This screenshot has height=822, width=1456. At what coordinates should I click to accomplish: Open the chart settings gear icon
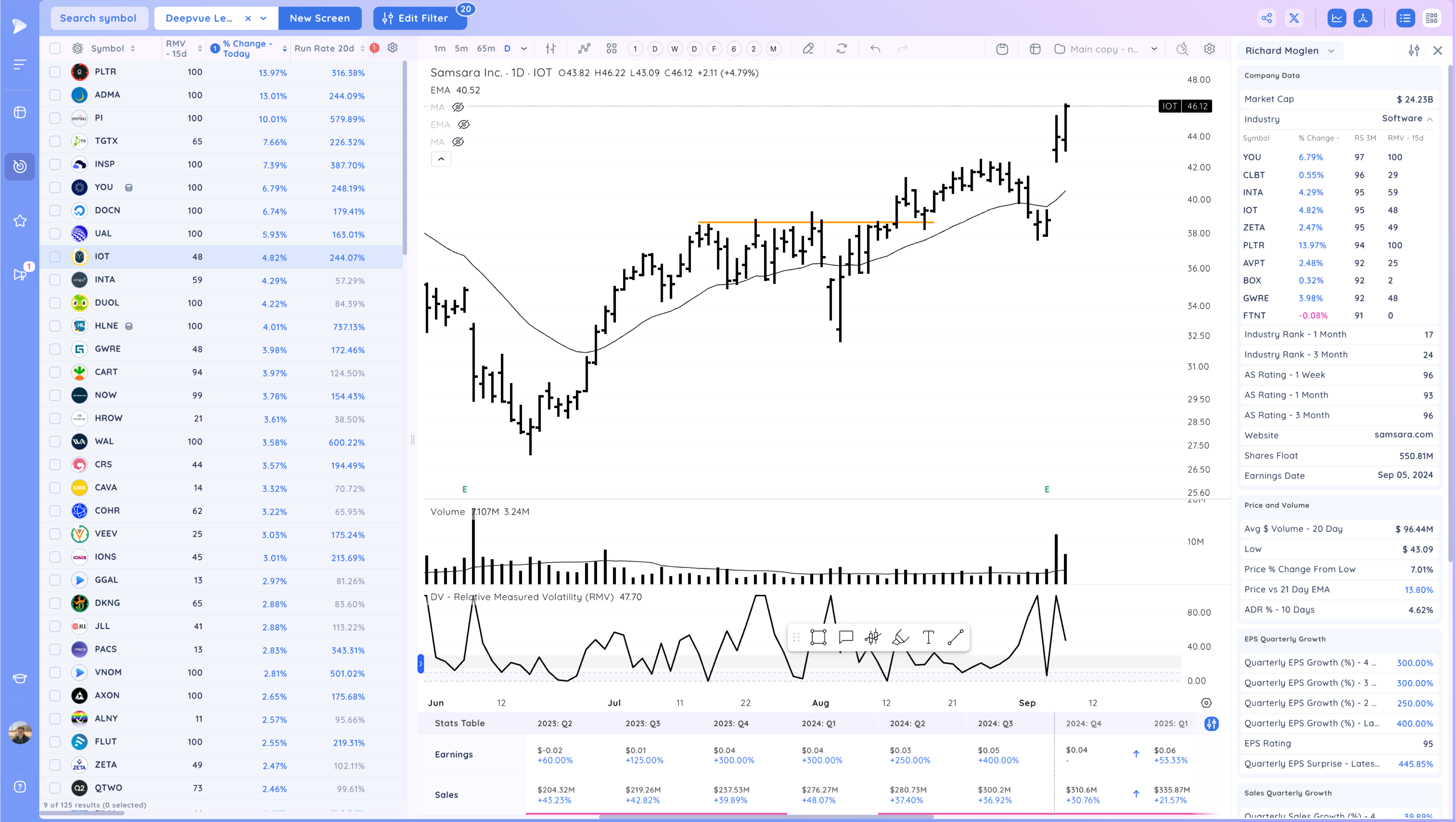[x=1209, y=49]
